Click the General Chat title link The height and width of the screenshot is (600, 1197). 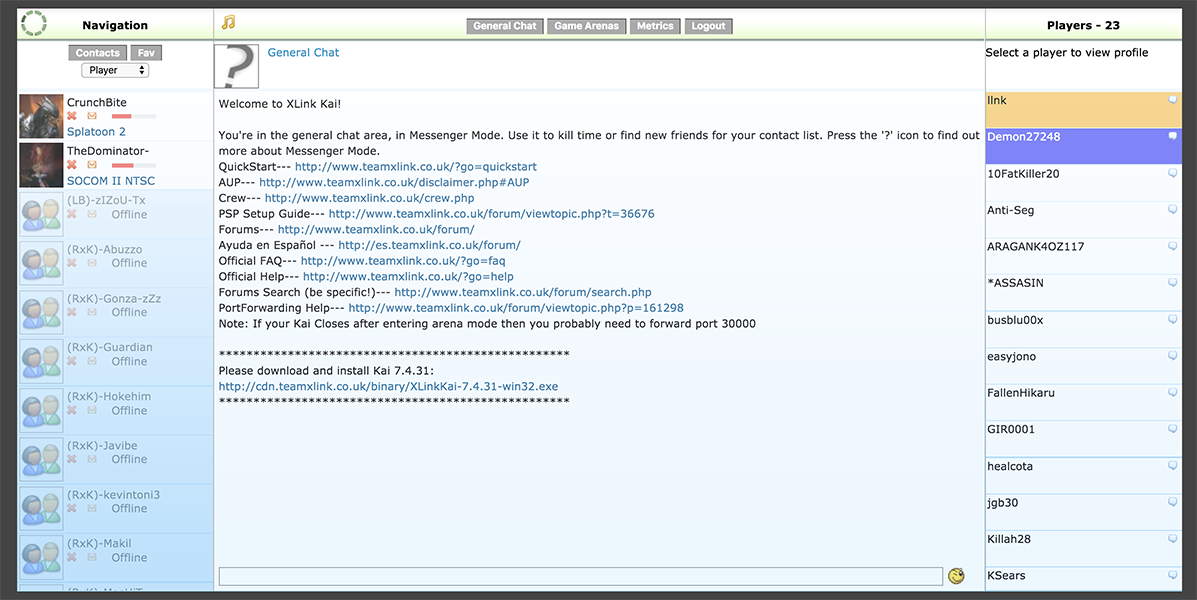(303, 53)
